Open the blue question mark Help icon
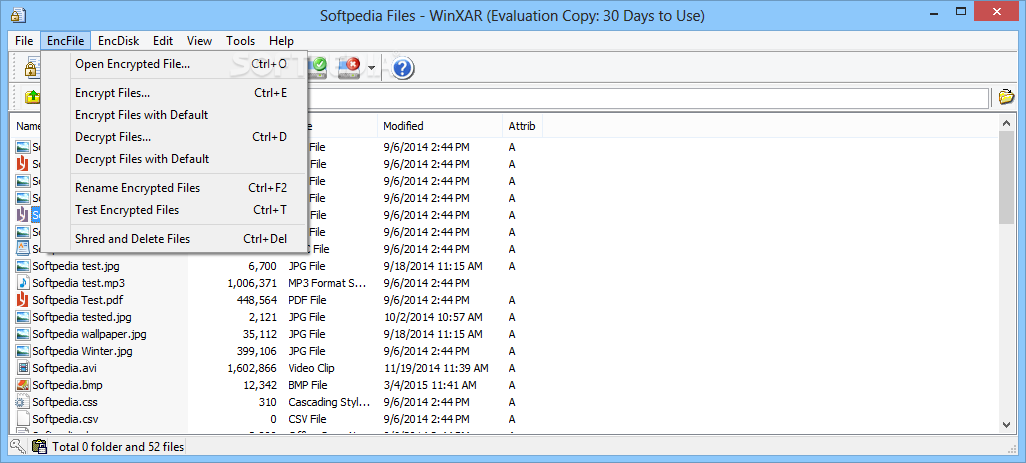Viewport: 1026px width, 463px height. (x=403, y=67)
